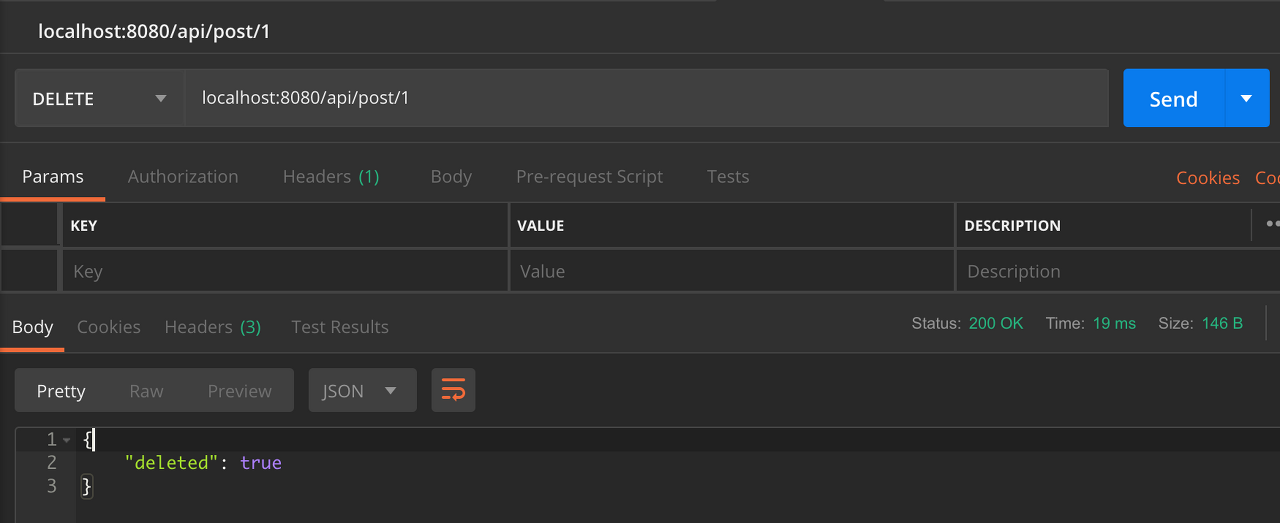
Task: Open the JSON format dropdown
Action: click(x=362, y=391)
